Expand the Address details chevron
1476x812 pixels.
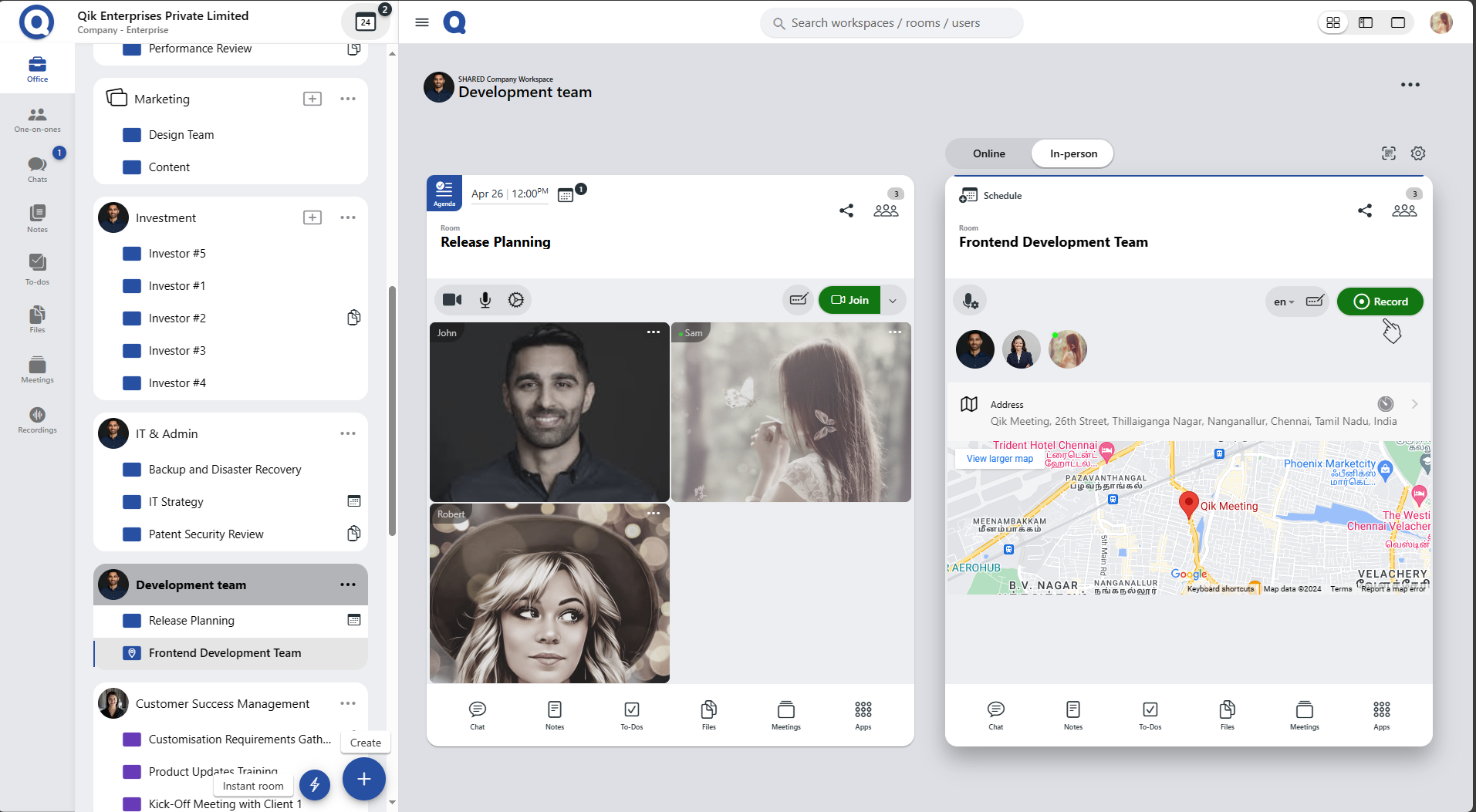[x=1414, y=404]
